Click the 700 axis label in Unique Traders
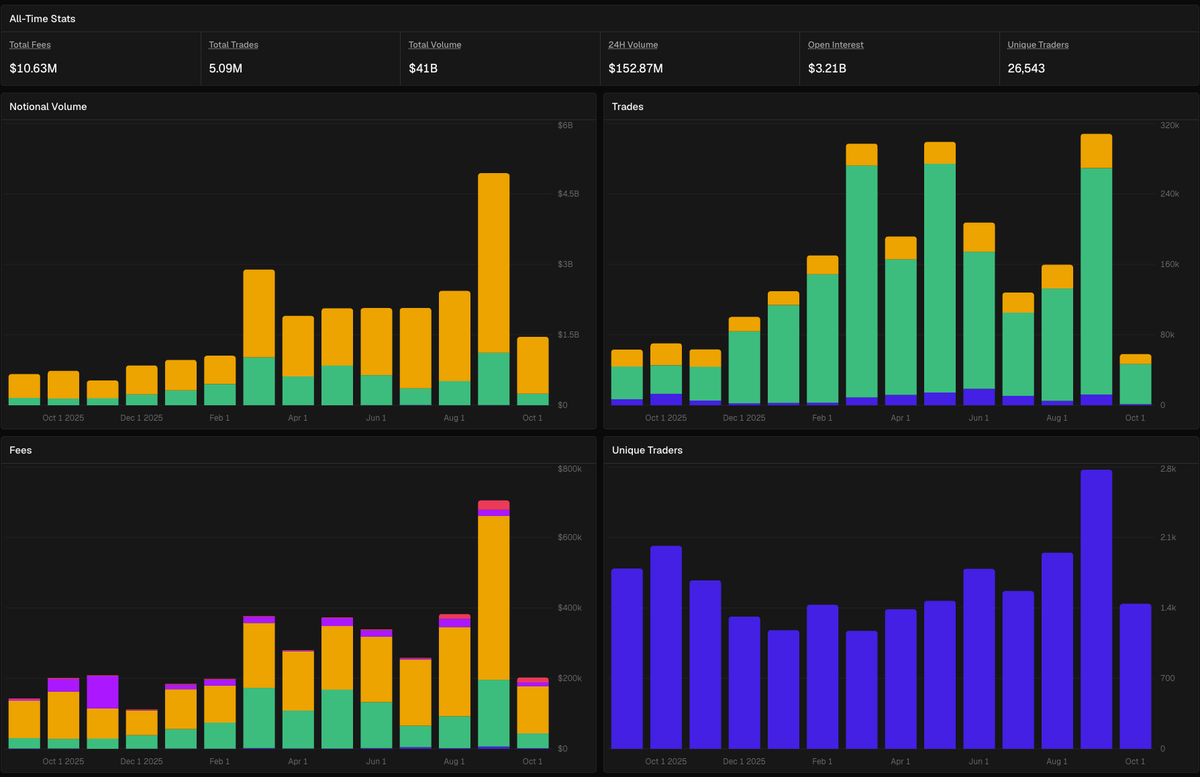Screen dimensions: 1200x777 (x=1167, y=678)
